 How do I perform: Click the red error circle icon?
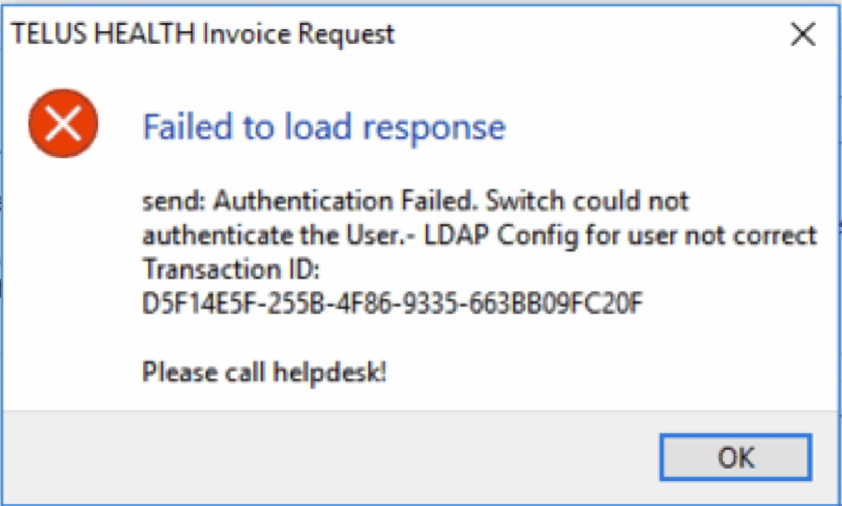pos(63,123)
